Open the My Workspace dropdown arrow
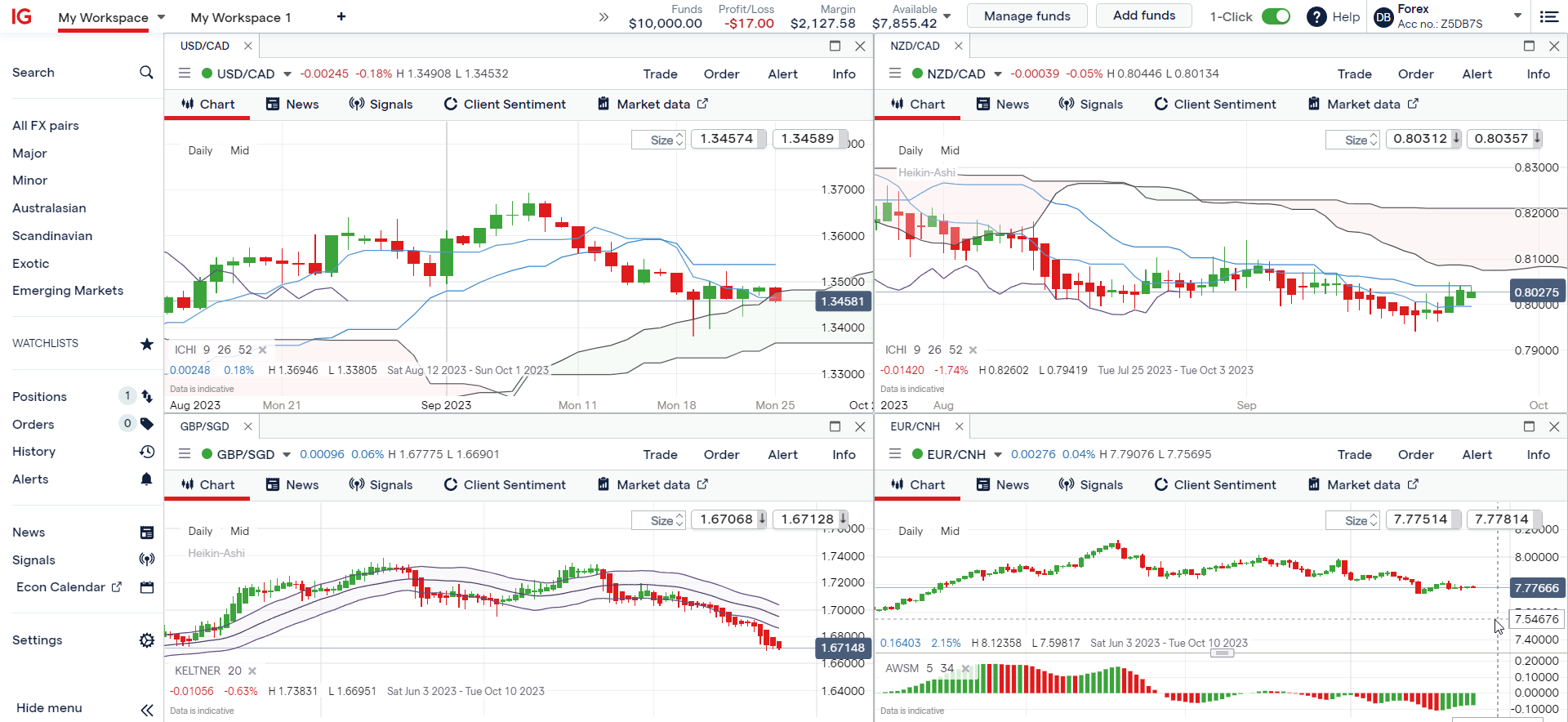This screenshot has height=722, width=1568. pos(161,17)
